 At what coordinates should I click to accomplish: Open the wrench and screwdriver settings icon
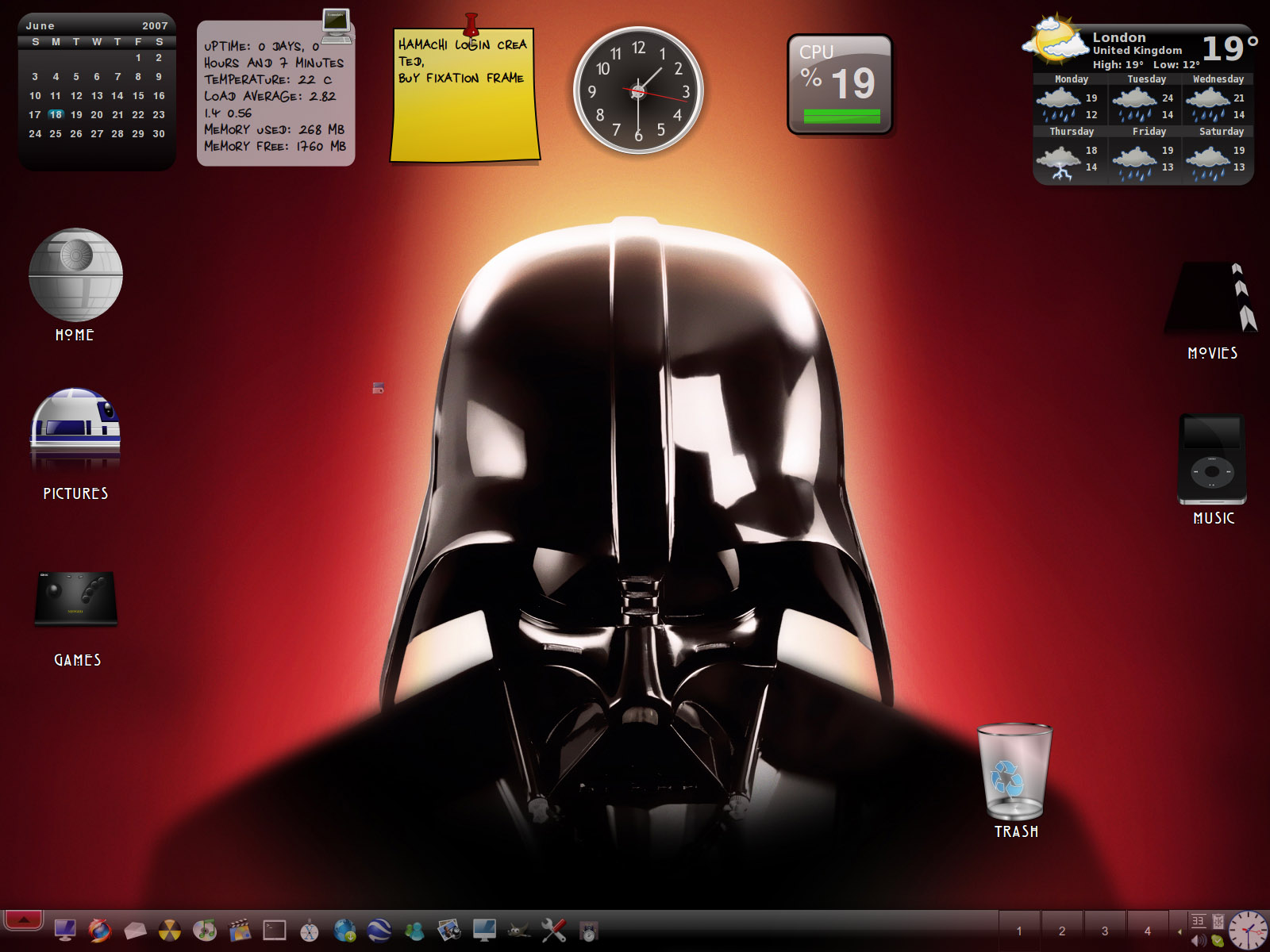point(554,930)
